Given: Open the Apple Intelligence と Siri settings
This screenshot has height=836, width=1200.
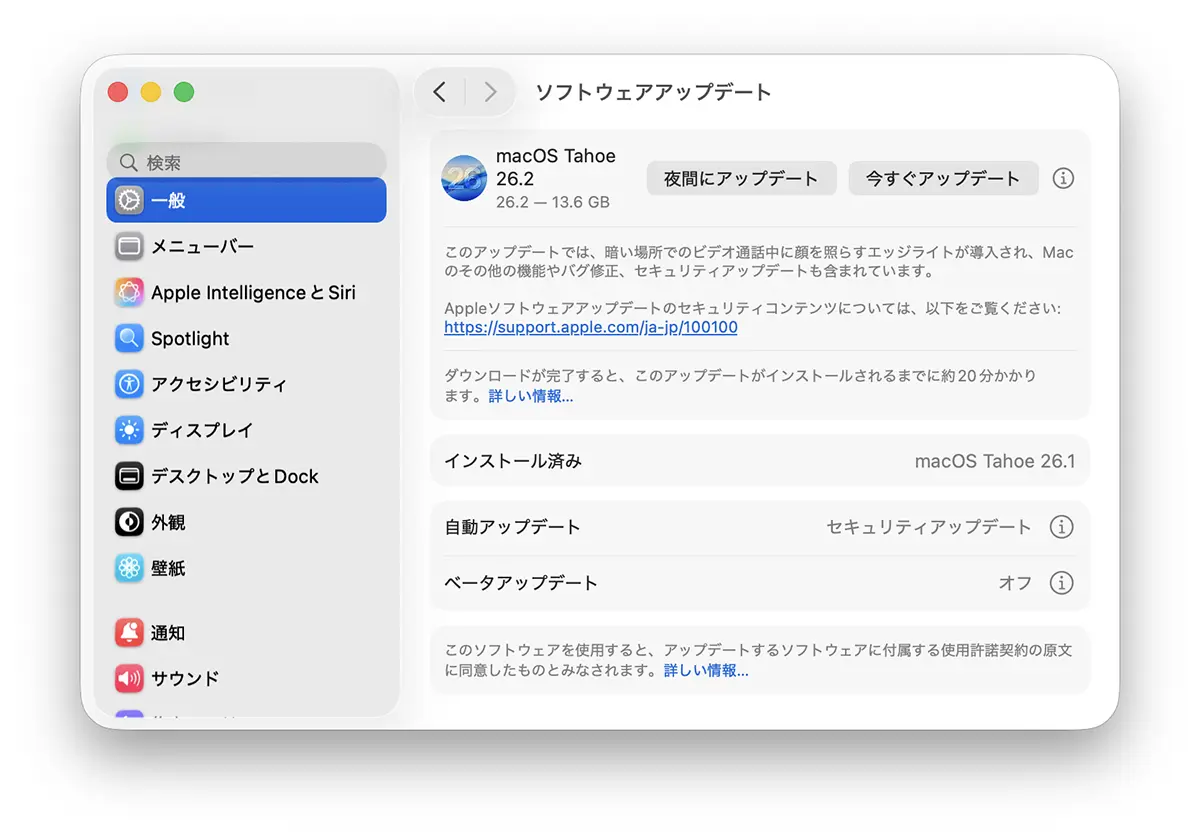Looking at the screenshot, I should [x=129, y=292].
